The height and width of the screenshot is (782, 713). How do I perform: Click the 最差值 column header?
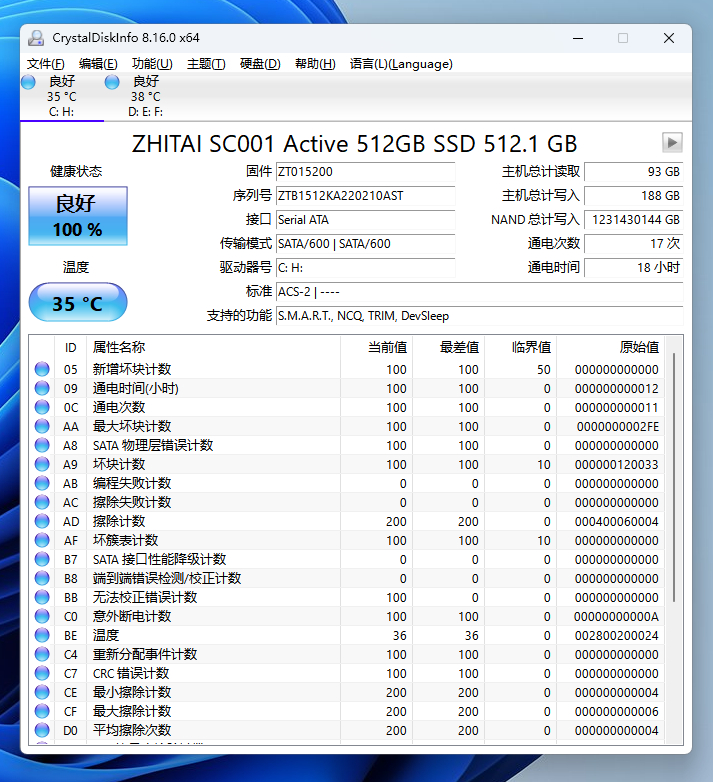(449, 347)
